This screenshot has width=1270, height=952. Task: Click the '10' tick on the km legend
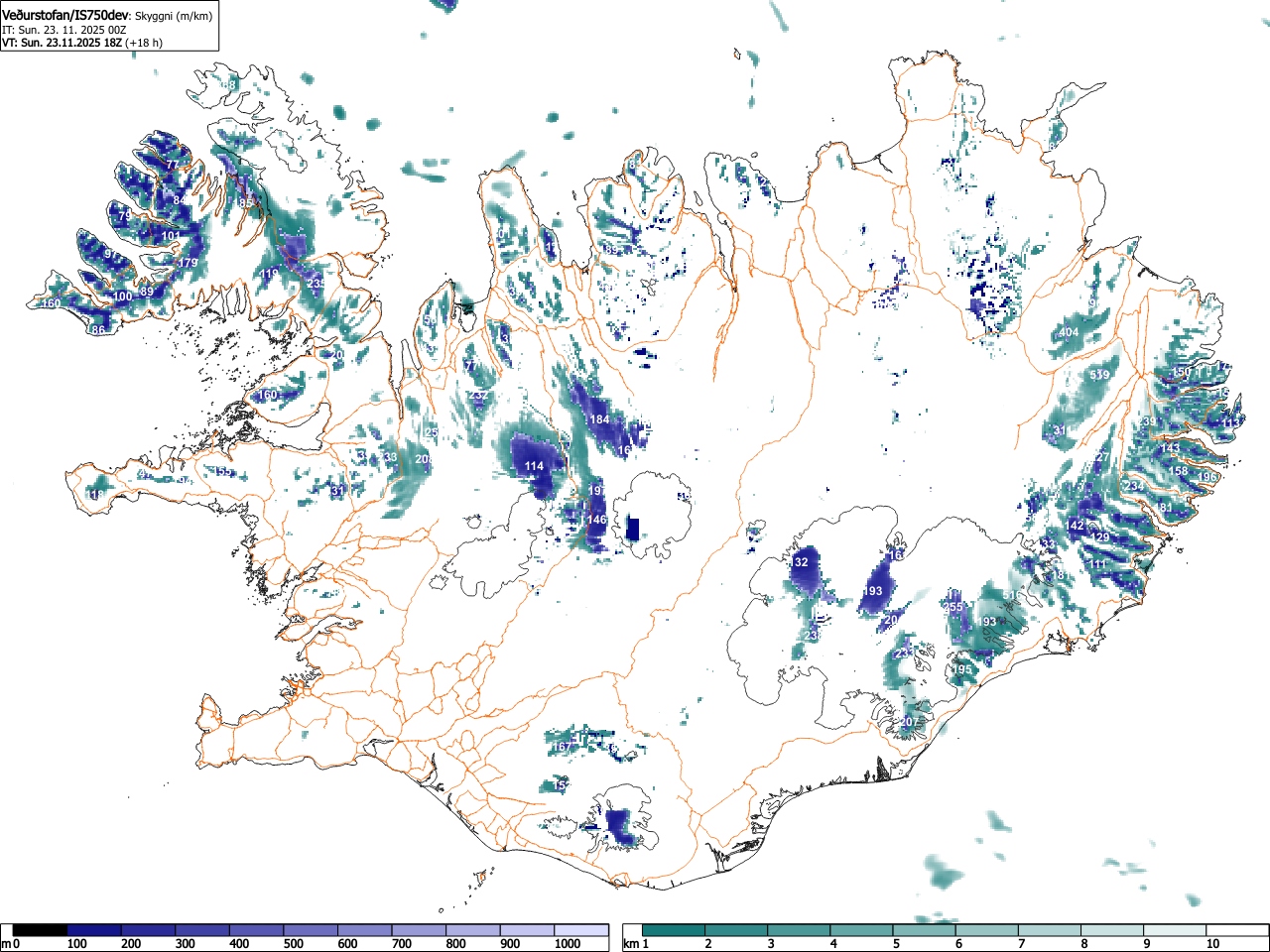pyautogui.click(x=1212, y=944)
